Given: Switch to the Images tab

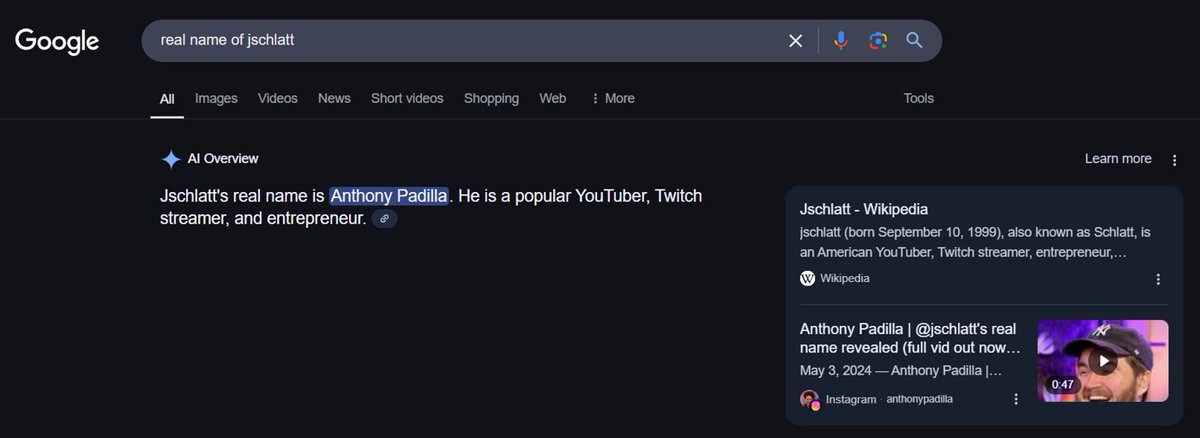Looking at the screenshot, I should (x=216, y=98).
